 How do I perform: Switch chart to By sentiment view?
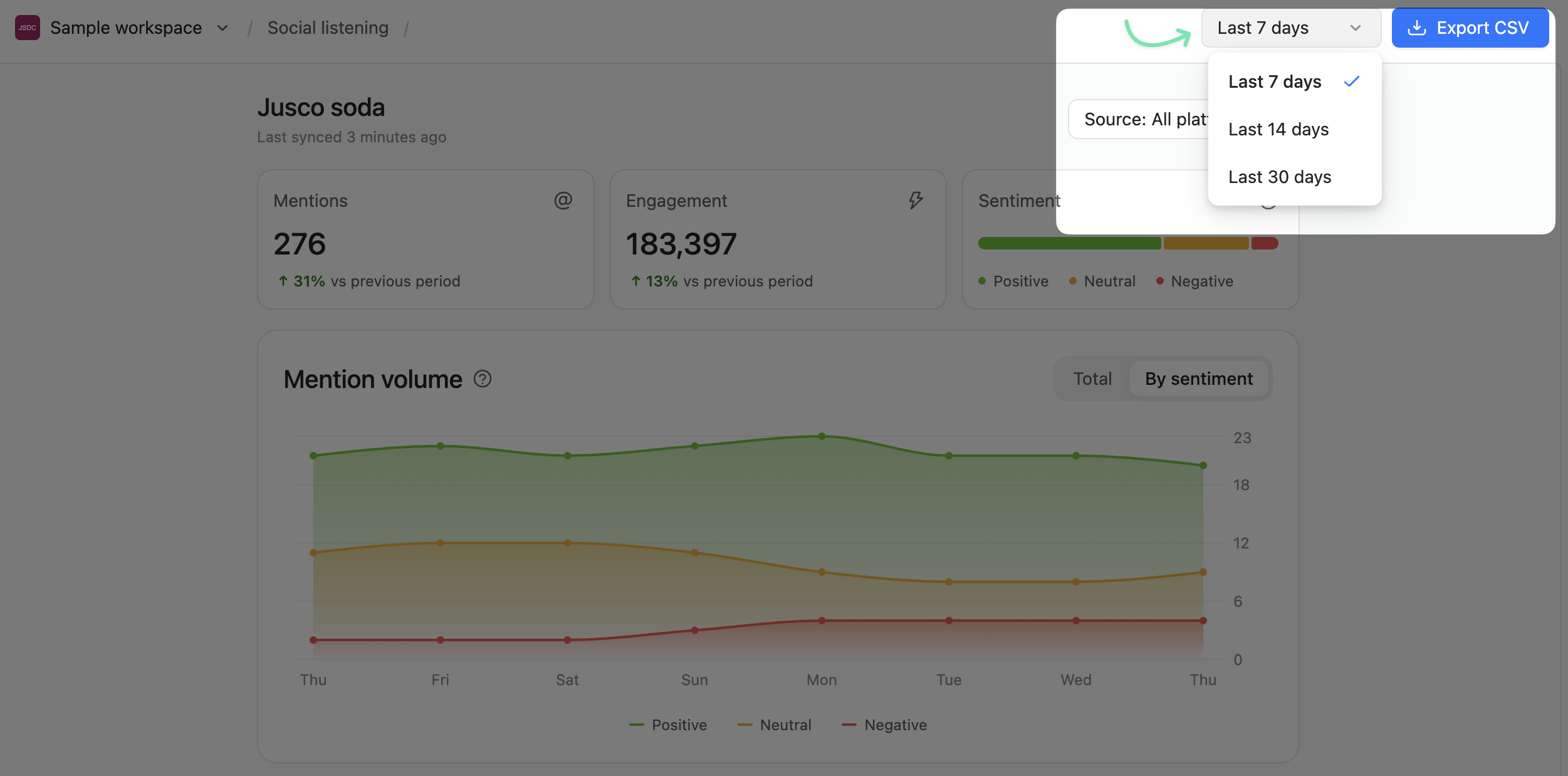coord(1199,379)
